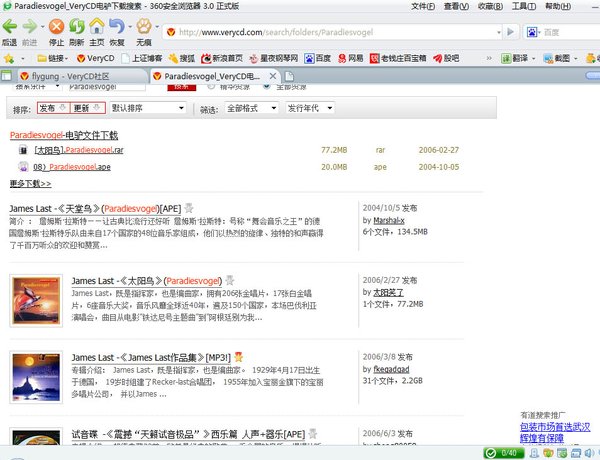The height and width of the screenshot is (460, 600).
Task: Click the 包装市场首选武汉 ad link
Action: (555, 427)
